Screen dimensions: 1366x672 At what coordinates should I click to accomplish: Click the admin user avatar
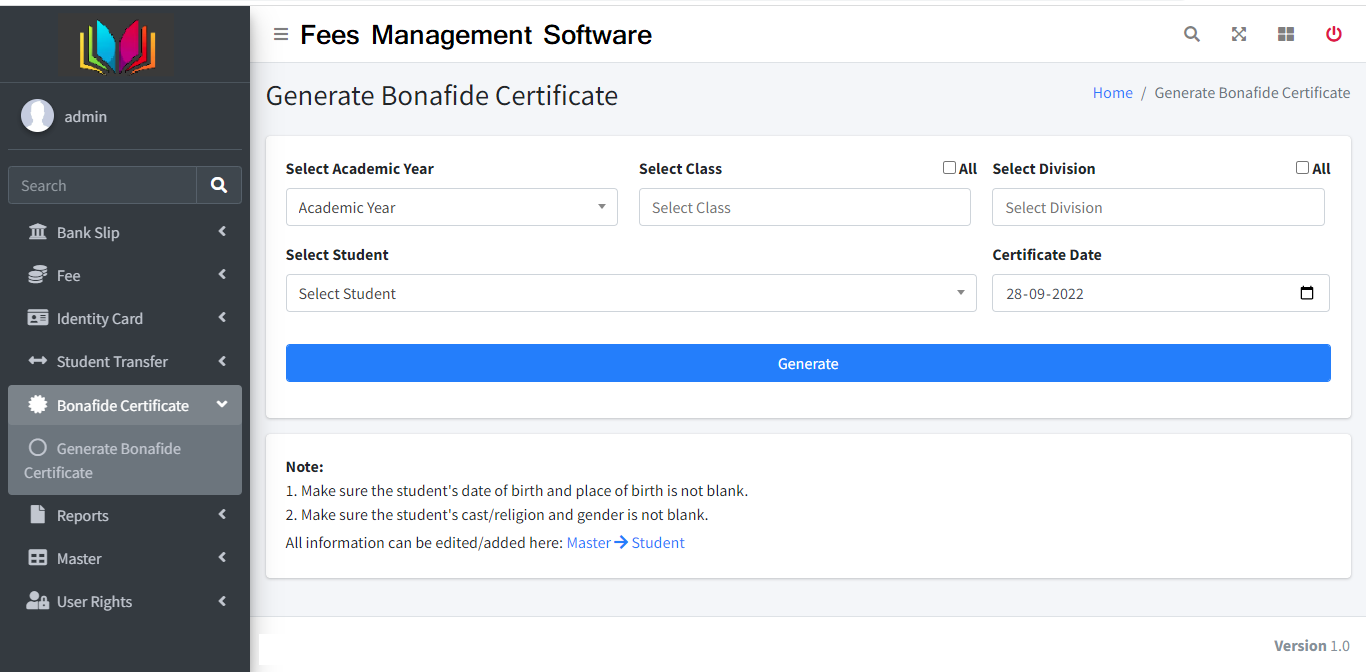(38, 116)
